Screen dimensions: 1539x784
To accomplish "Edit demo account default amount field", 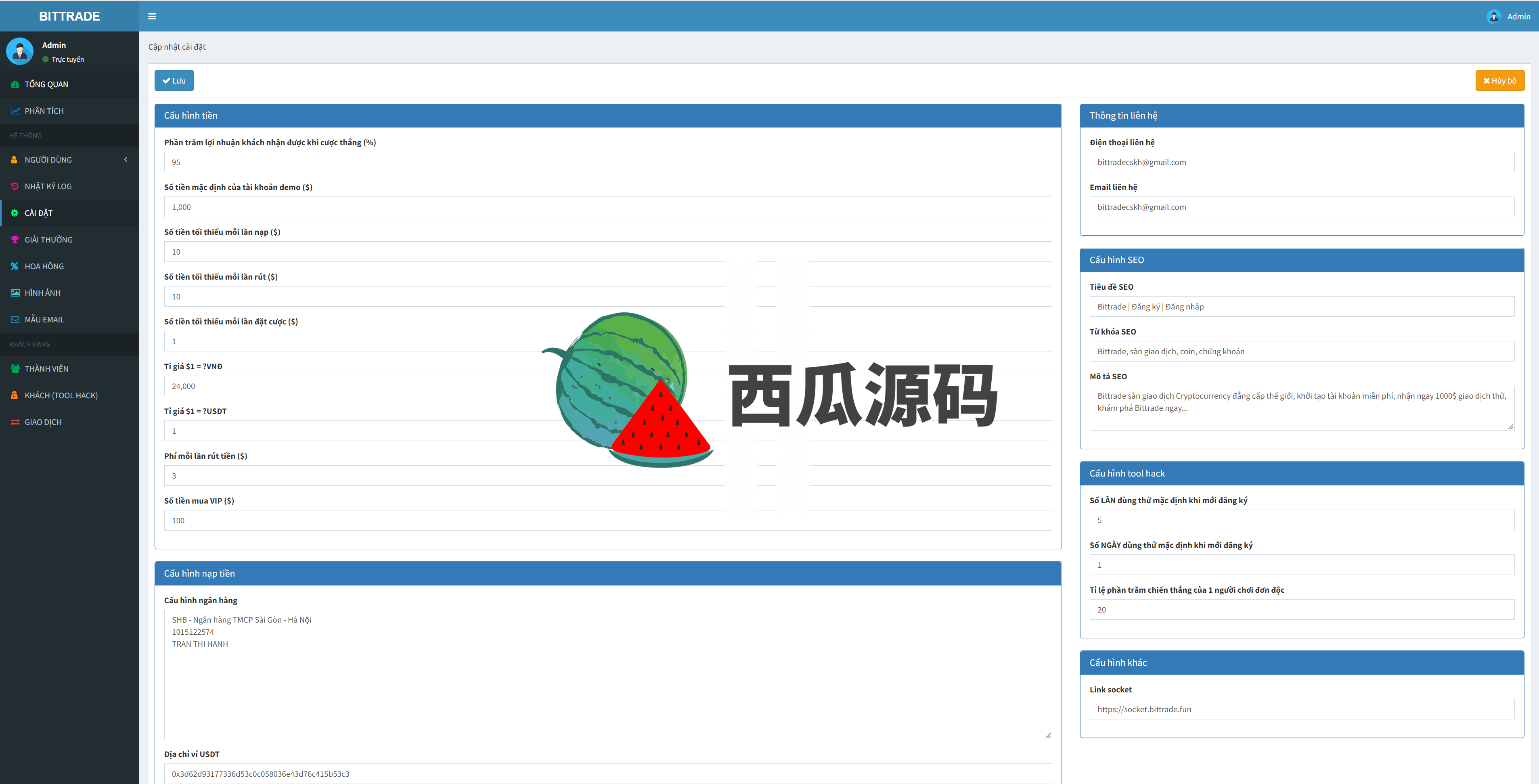I will tap(607, 207).
